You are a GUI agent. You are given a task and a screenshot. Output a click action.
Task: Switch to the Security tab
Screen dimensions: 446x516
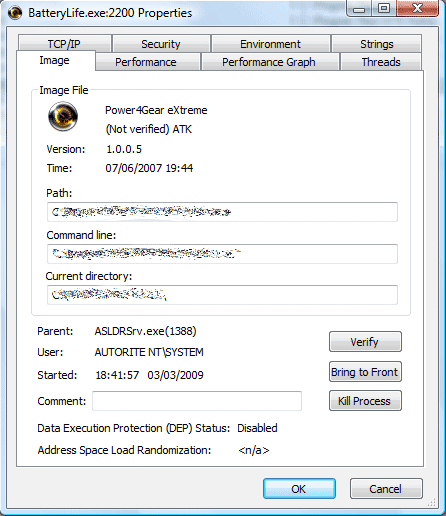(x=161, y=44)
